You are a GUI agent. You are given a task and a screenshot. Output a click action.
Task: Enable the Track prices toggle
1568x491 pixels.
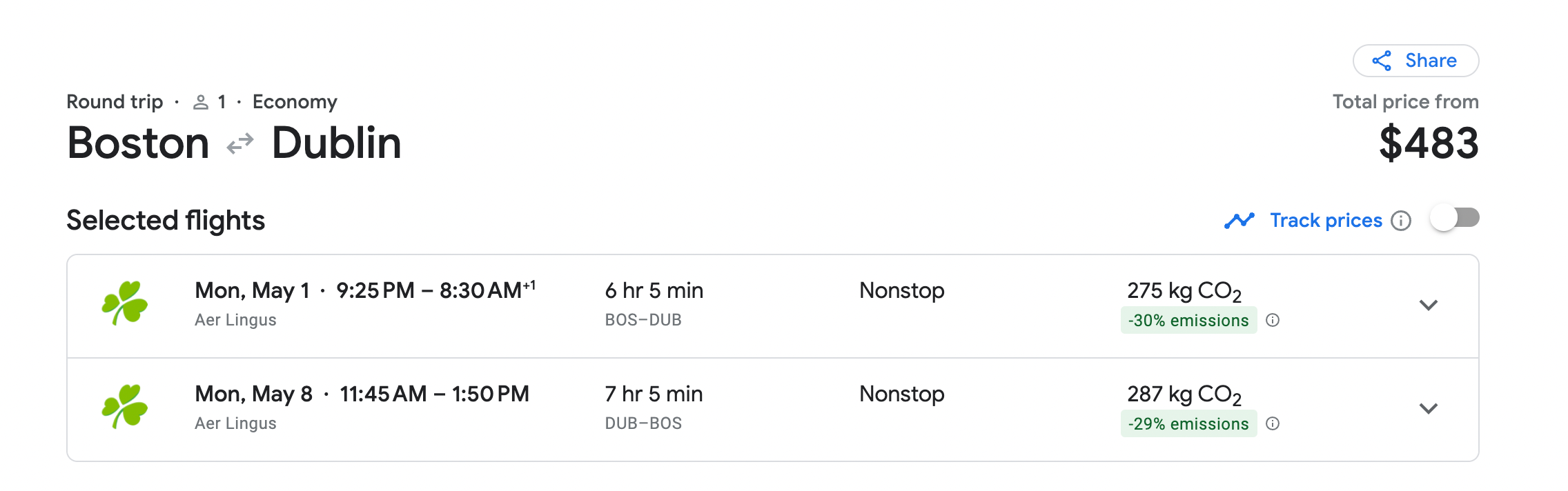point(1454,219)
